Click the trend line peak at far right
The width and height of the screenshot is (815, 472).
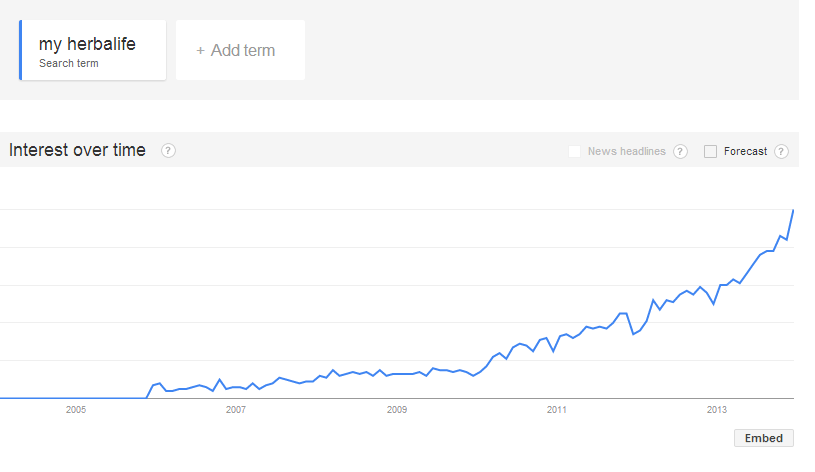(x=793, y=211)
